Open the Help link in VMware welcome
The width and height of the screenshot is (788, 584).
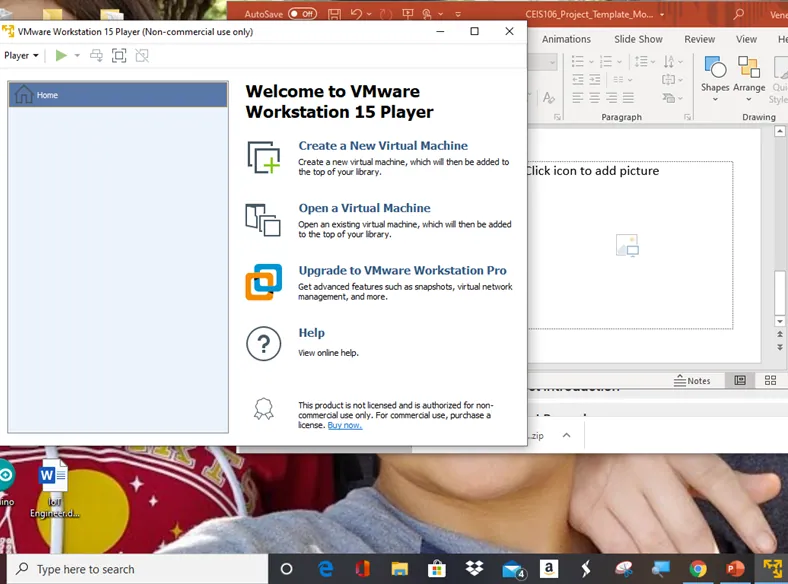coord(312,333)
